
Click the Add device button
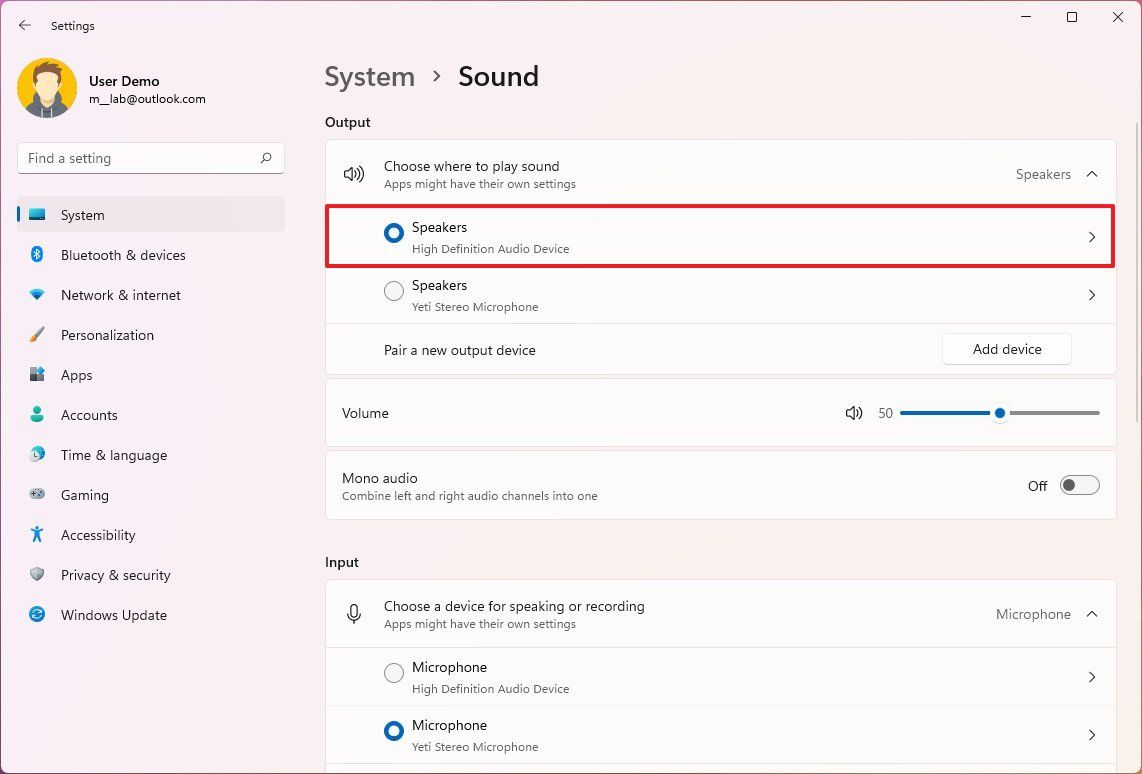(x=1006, y=349)
